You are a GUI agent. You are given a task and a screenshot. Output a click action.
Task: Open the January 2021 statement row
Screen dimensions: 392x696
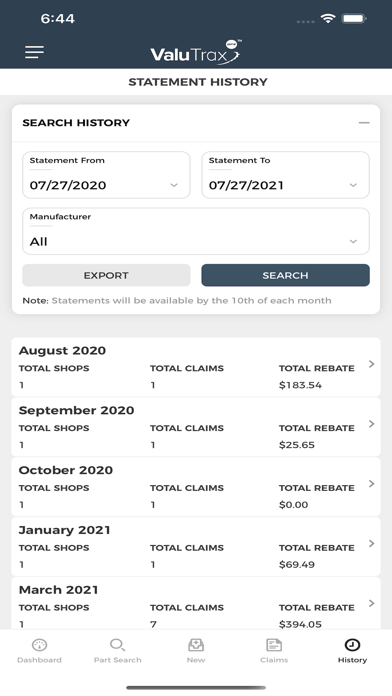(196, 547)
